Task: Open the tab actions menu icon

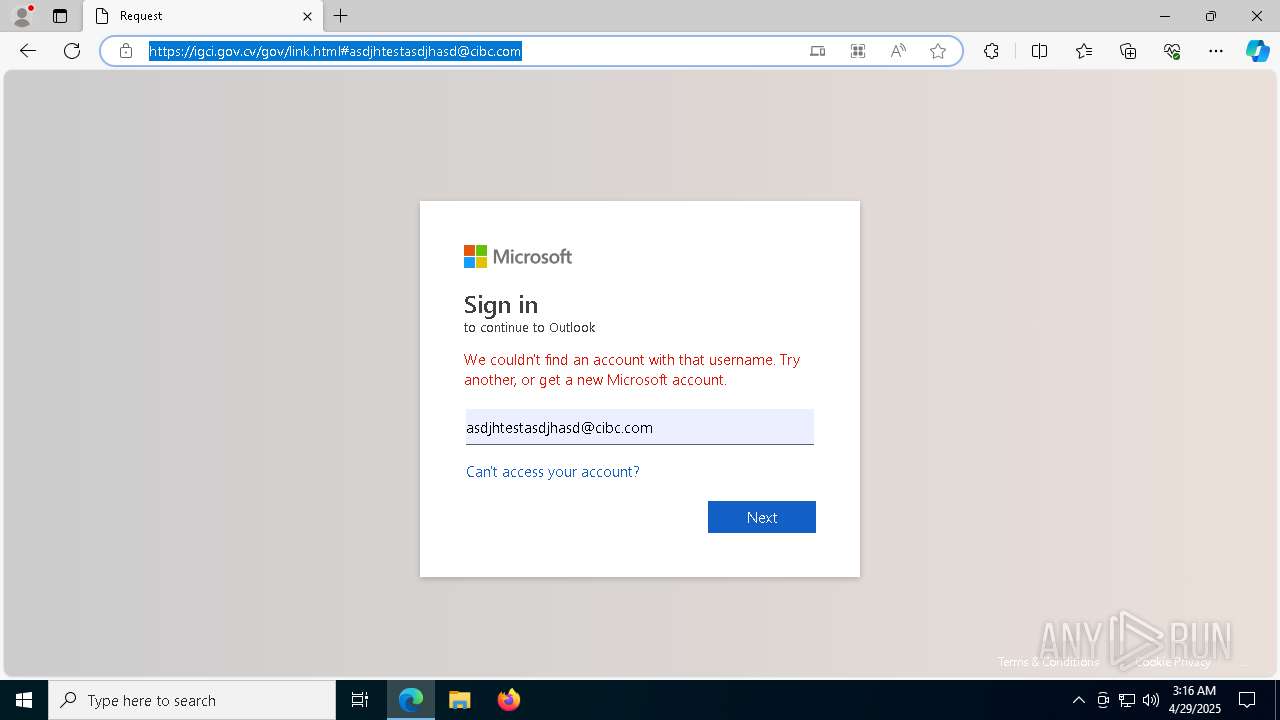Action: (60, 16)
